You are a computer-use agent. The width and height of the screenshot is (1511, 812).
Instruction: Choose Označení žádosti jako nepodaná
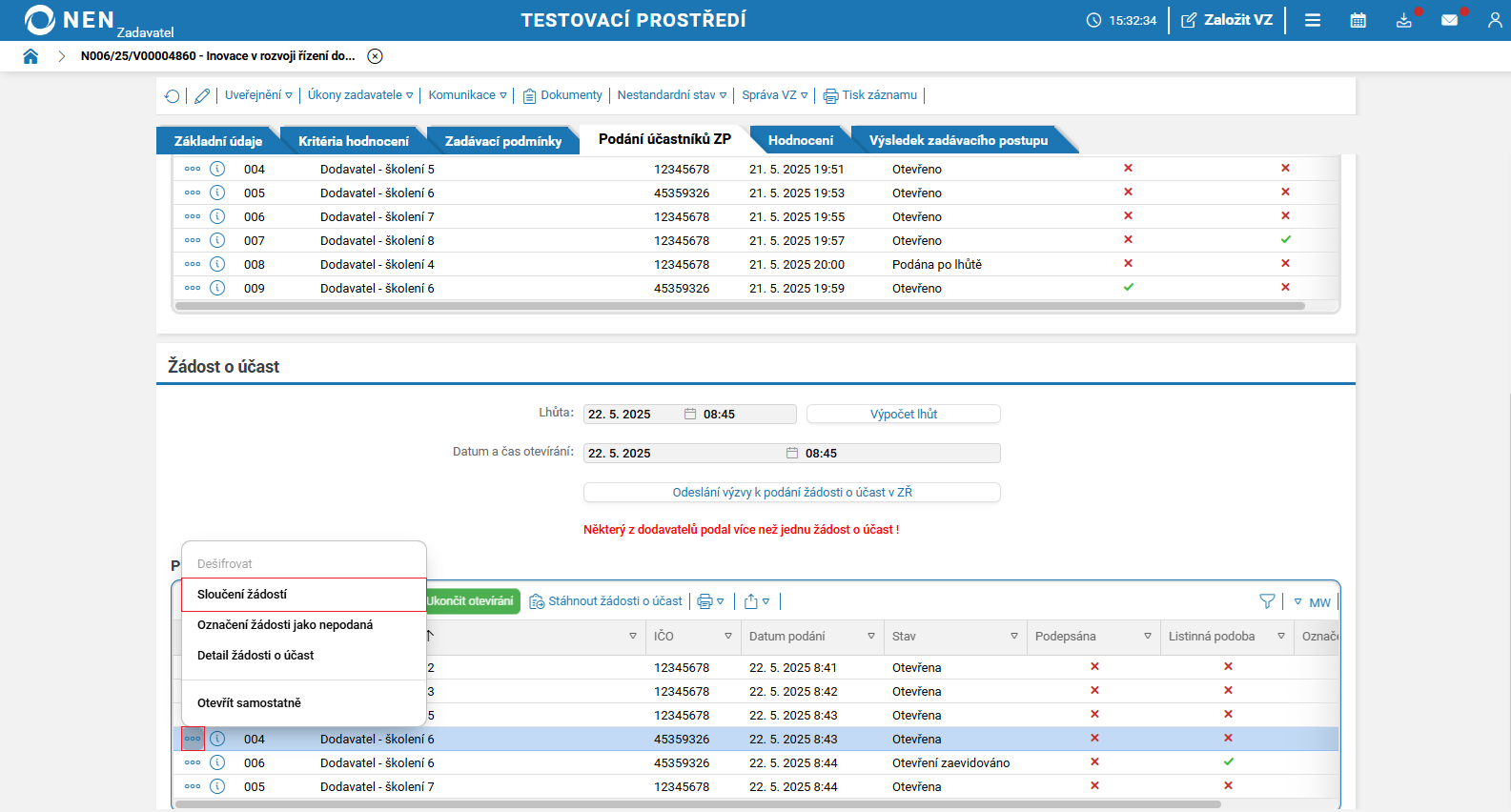303,625
